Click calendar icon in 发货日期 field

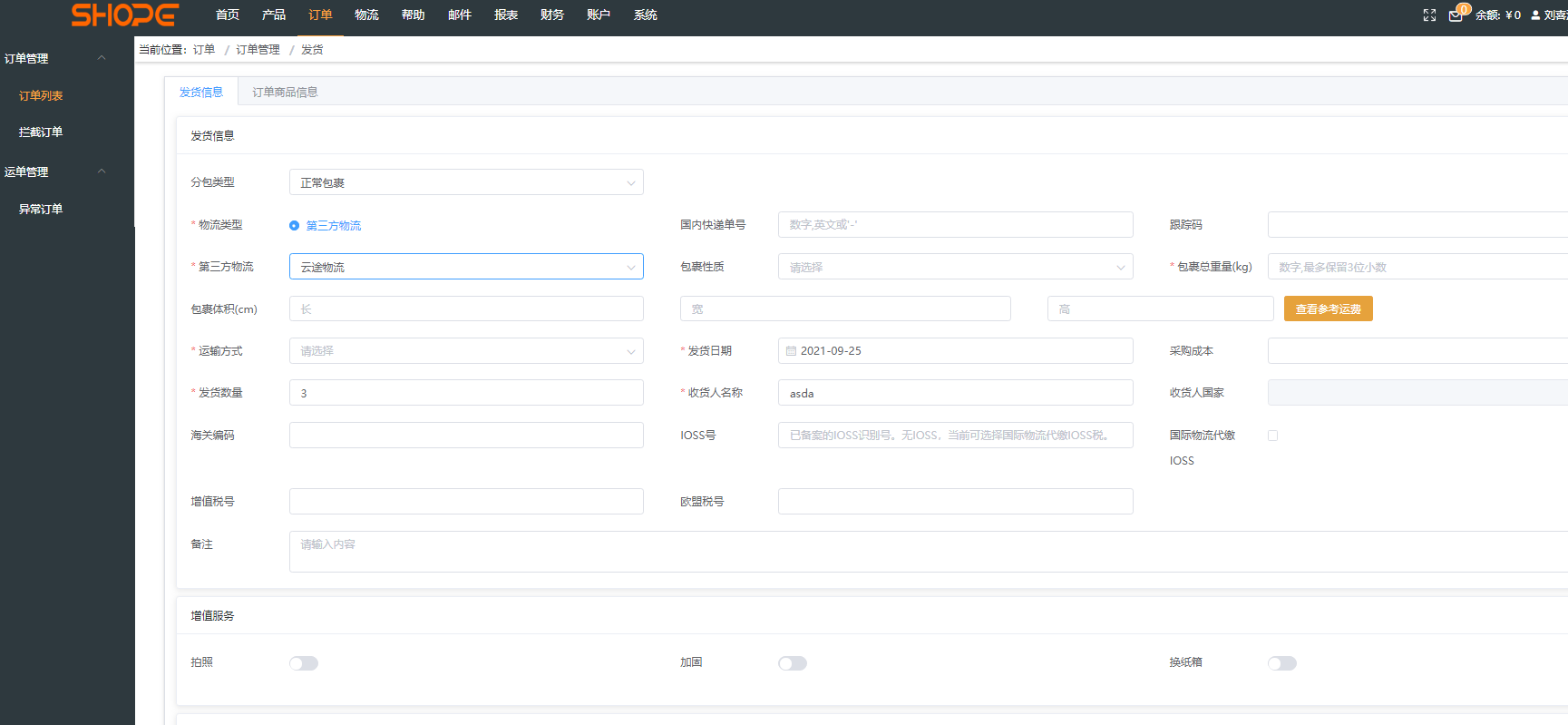pyautogui.click(x=791, y=351)
